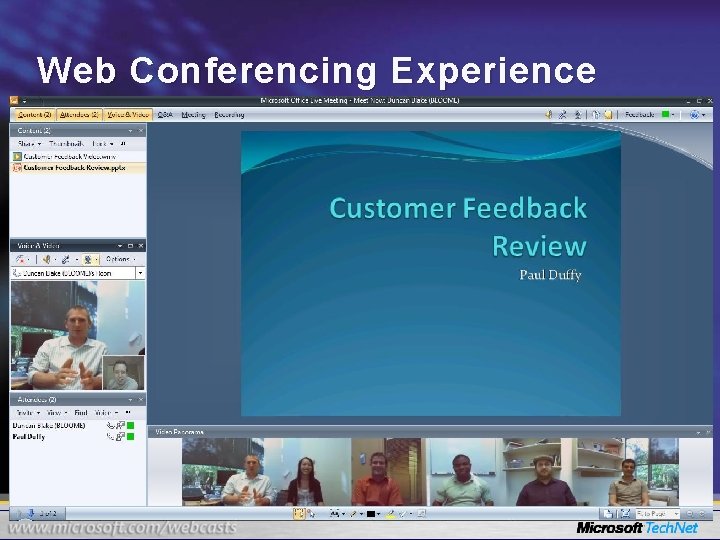Click the video file icon beside Customer Feedback Video
The width and height of the screenshot is (720, 540).
point(17,157)
